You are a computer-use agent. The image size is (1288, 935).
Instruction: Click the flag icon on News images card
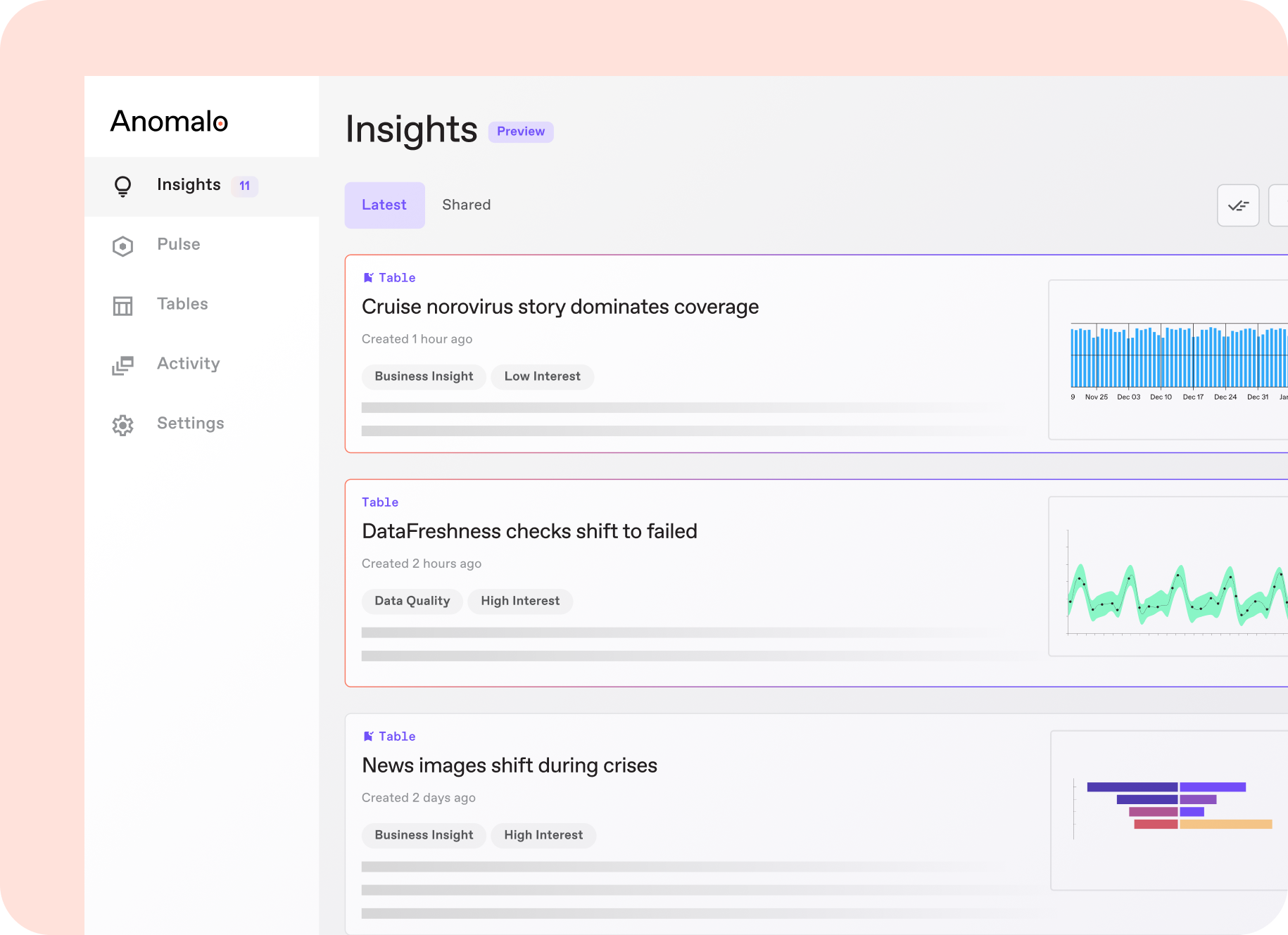[368, 737]
